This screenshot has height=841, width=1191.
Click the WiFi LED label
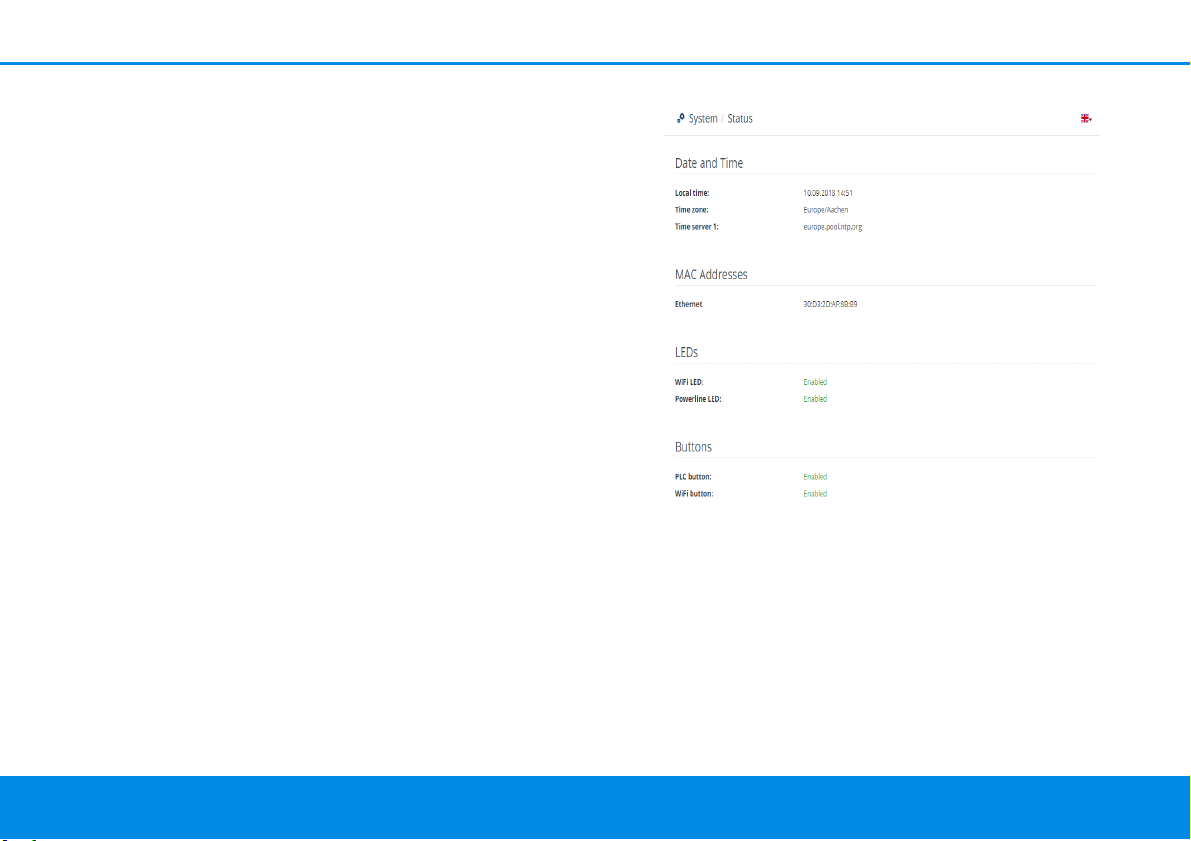(689, 382)
